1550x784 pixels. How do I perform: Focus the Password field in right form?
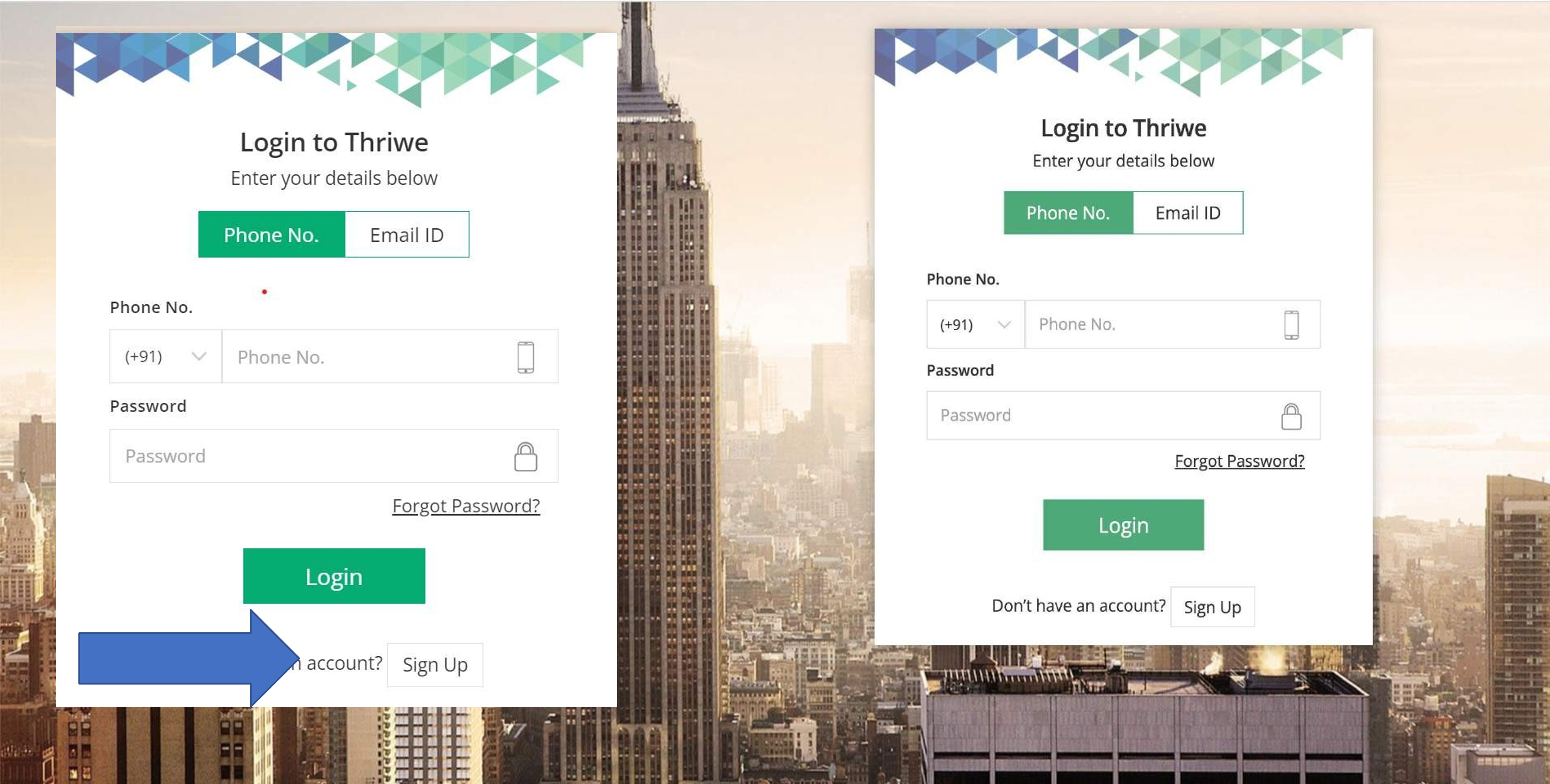tap(1123, 415)
